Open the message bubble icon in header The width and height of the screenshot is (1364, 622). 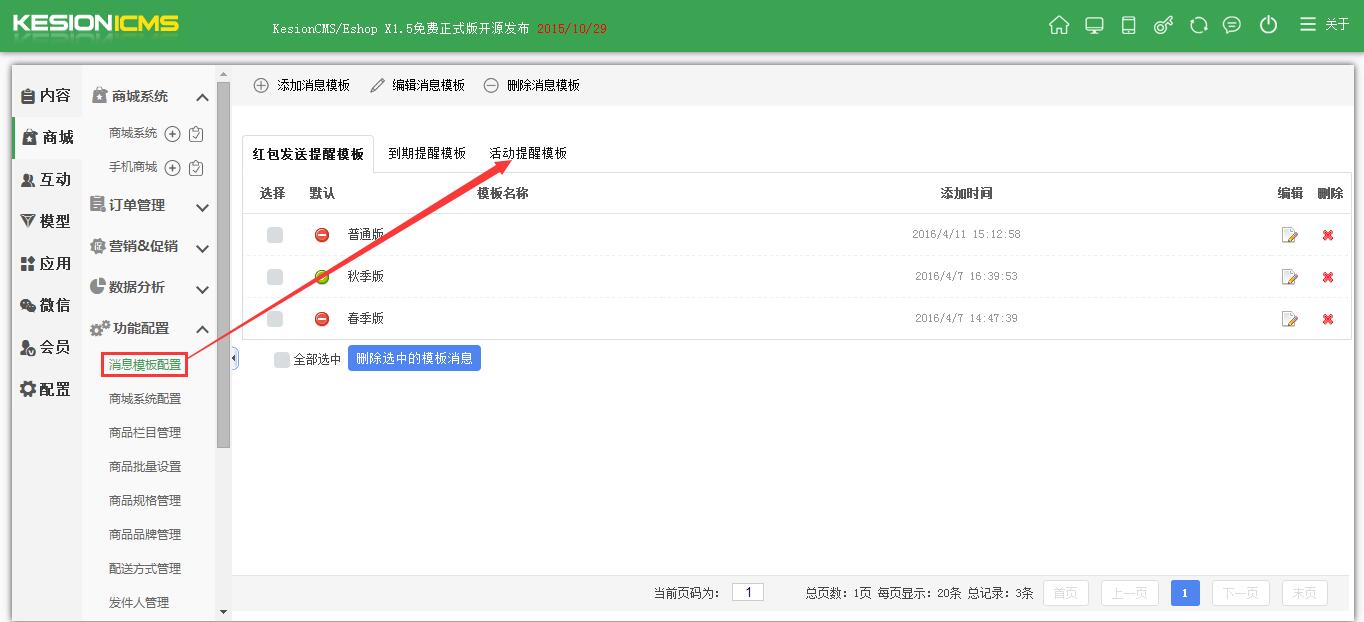[1232, 25]
